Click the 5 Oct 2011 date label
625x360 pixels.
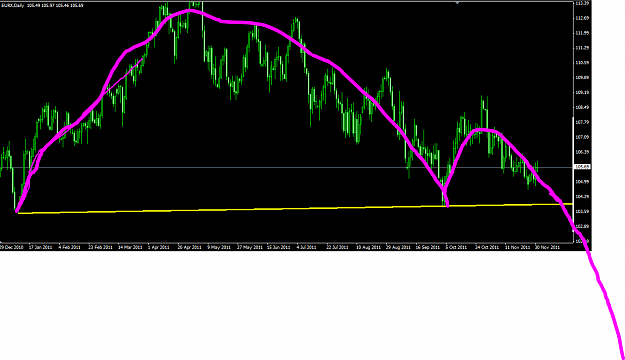[456, 247]
